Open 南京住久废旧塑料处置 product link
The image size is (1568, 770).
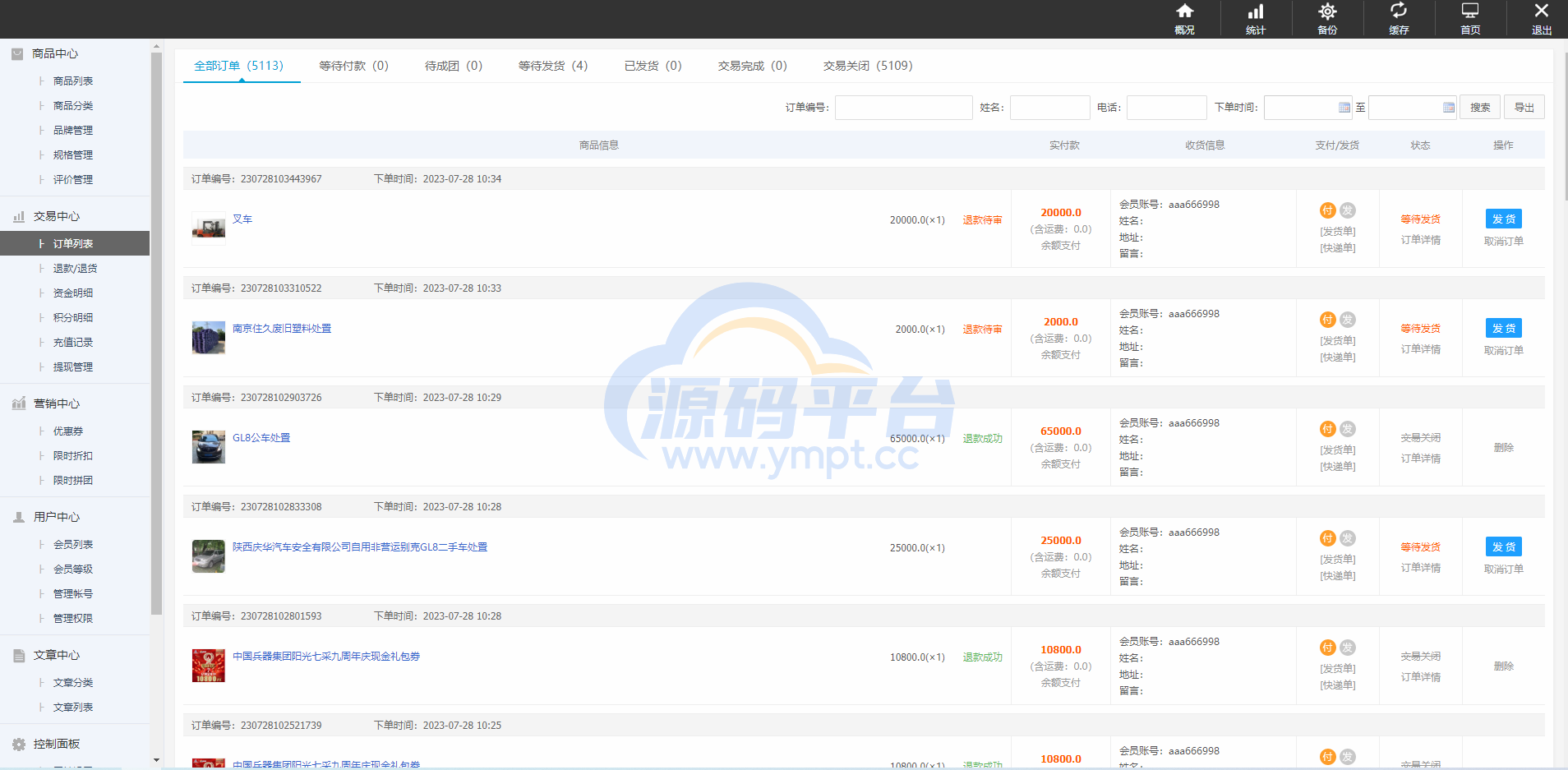pyautogui.click(x=282, y=329)
